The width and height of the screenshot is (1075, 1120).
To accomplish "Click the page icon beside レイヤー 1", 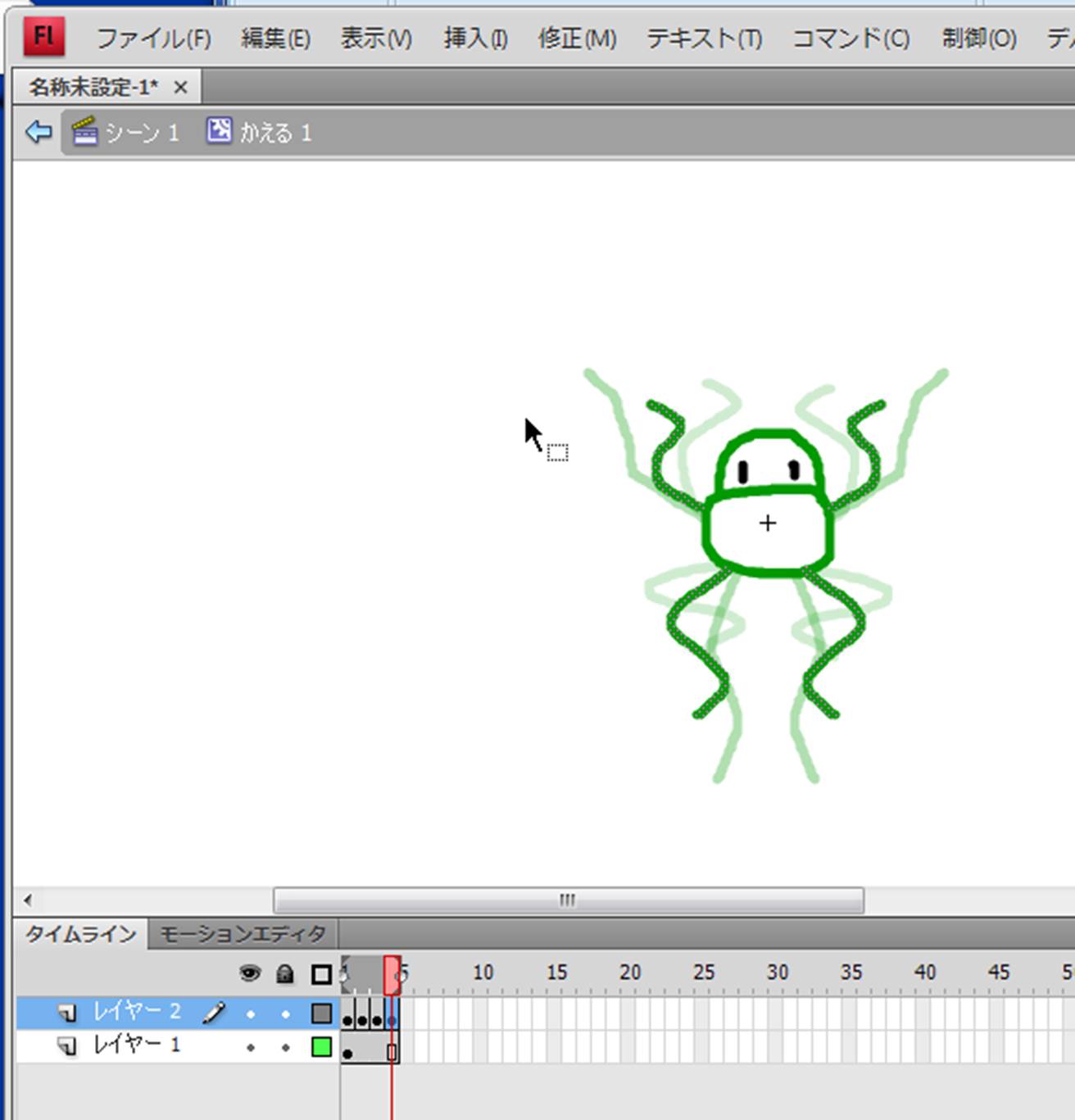I will coord(67,1046).
